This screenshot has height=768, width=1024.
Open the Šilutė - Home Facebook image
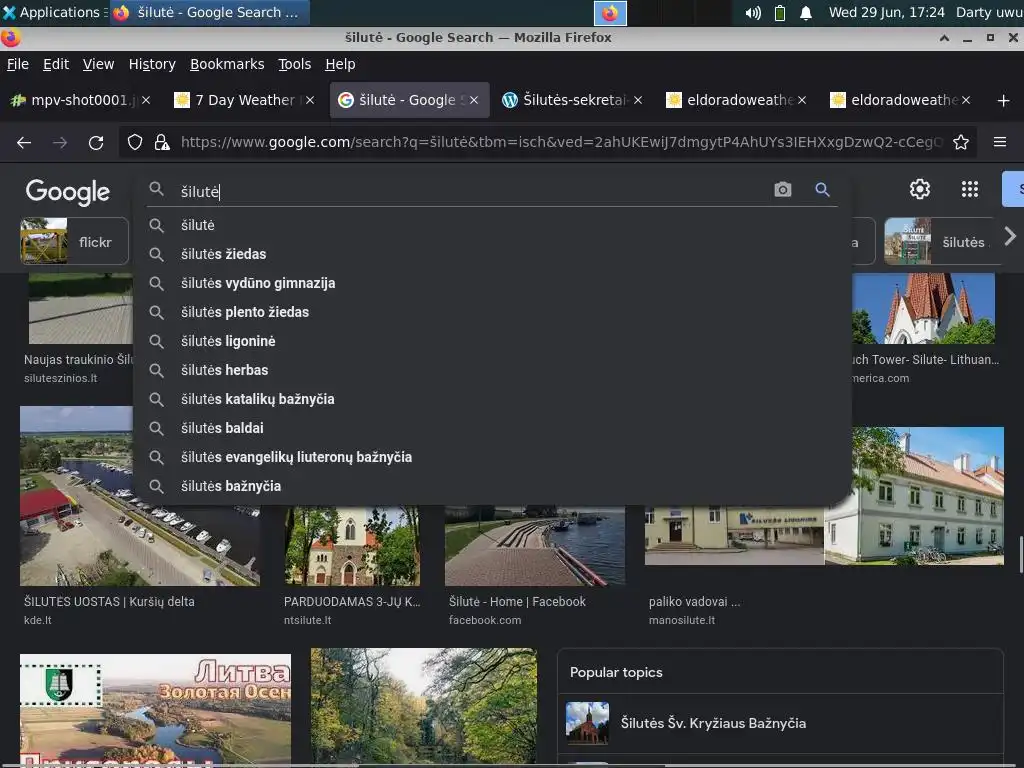point(535,545)
